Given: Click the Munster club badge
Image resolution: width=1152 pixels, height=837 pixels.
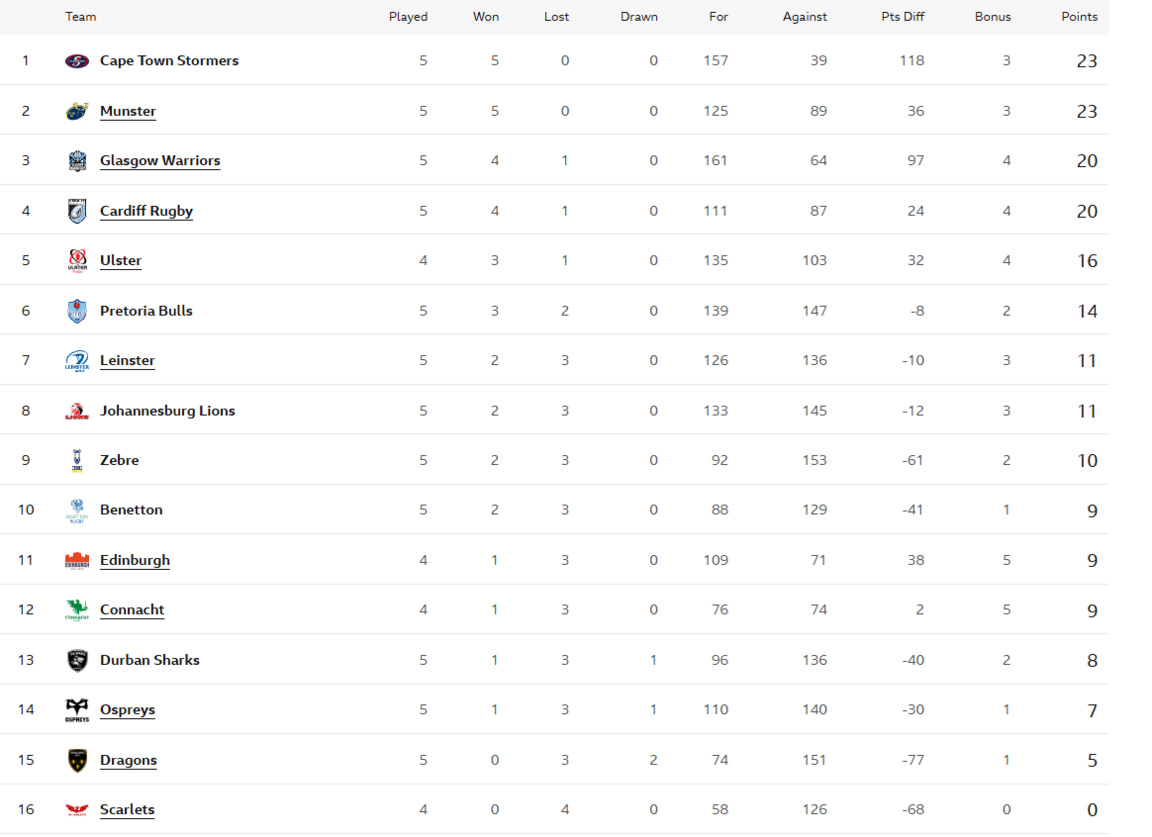Looking at the screenshot, I should coord(78,110).
